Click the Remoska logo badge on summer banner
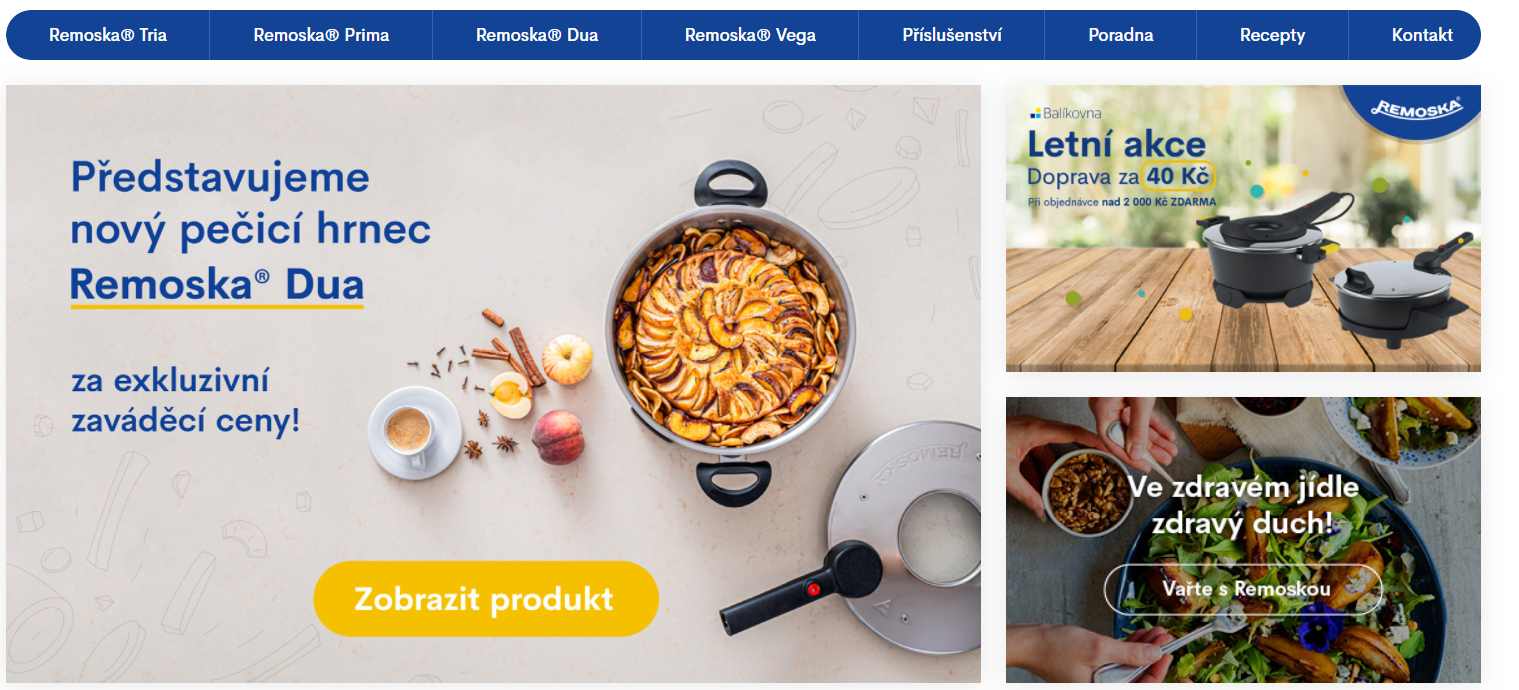 coord(1415,108)
